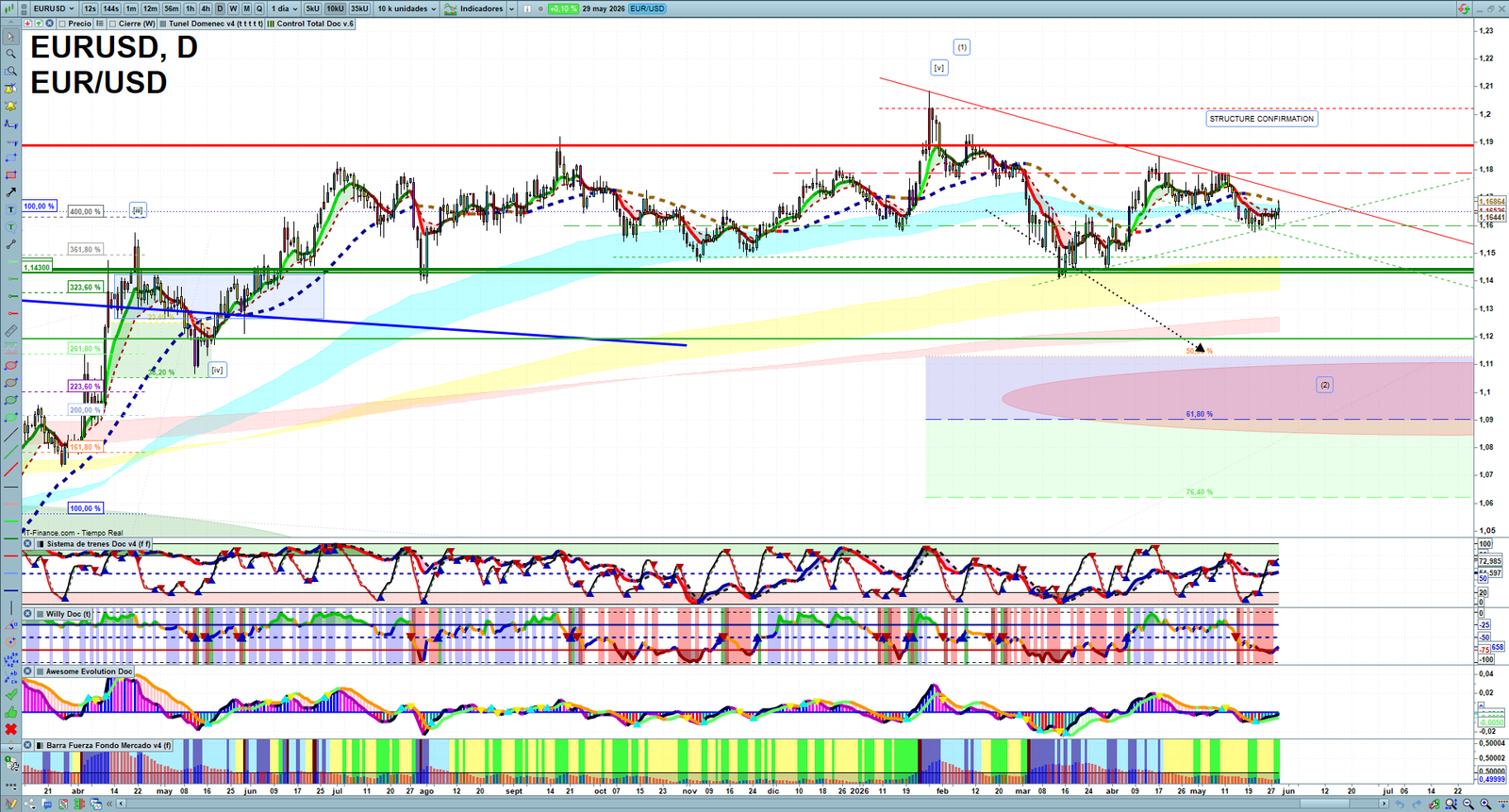Image resolution: width=1509 pixels, height=812 pixels.
Task: Click the STRUCTURE CONFIRMATION label on chart
Action: coord(1262,119)
